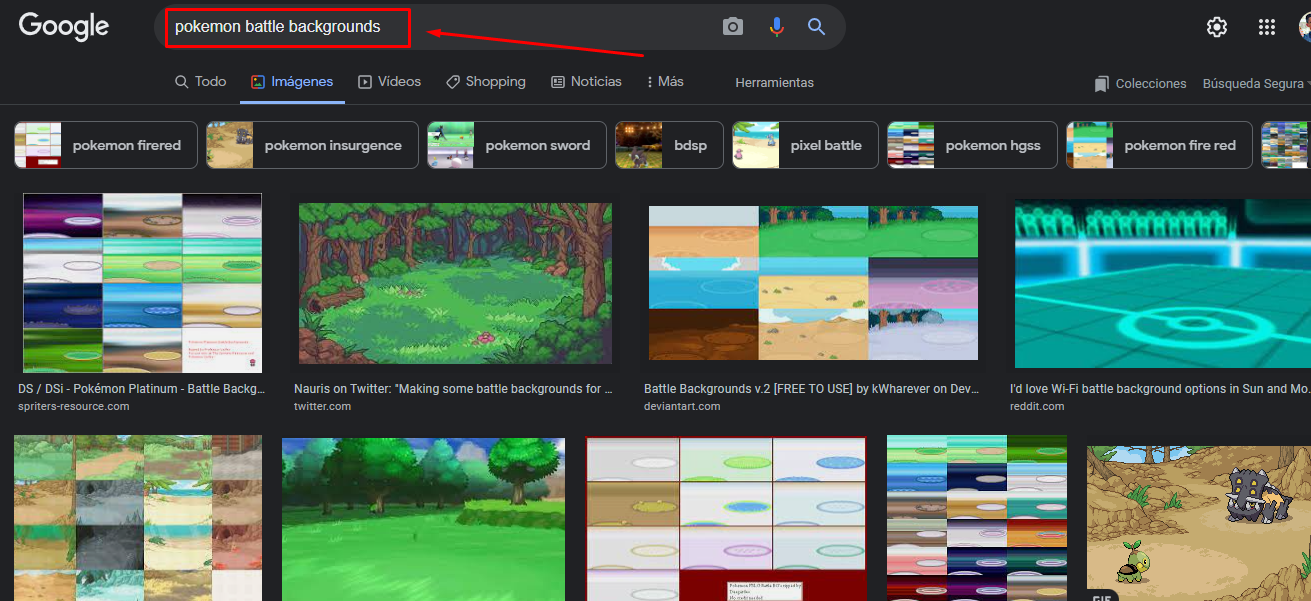Screen dimensions: 1311x601
Task: Open the Google apps grid
Action: click(x=1267, y=27)
